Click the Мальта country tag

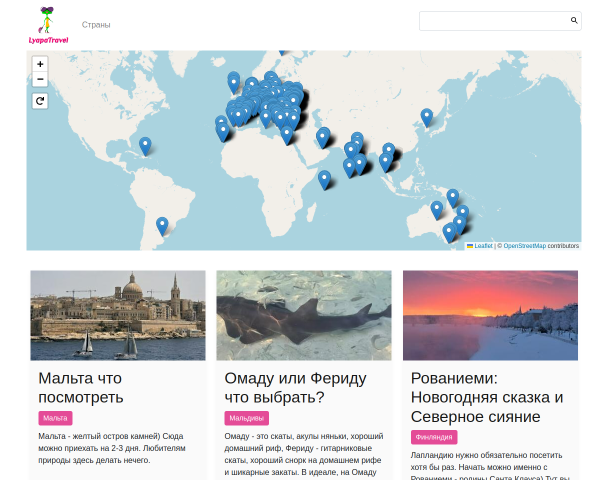(x=55, y=418)
